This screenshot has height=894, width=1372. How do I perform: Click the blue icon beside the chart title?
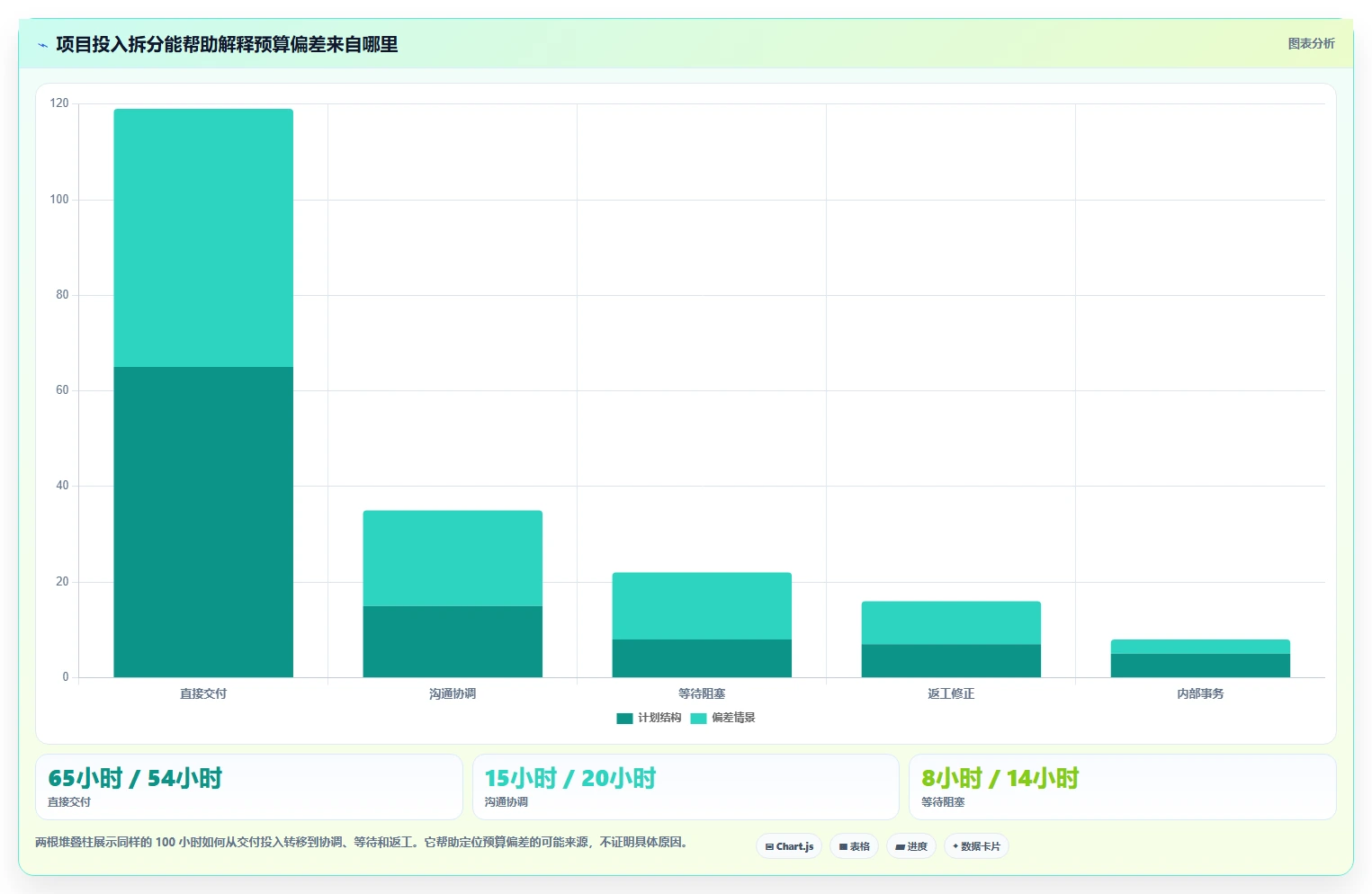(x=42, y=45)
